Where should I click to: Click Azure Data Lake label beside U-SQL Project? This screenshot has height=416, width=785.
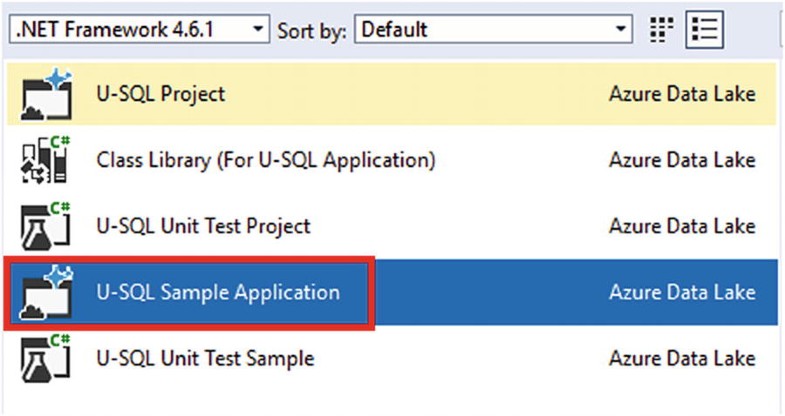click(682, 94)
